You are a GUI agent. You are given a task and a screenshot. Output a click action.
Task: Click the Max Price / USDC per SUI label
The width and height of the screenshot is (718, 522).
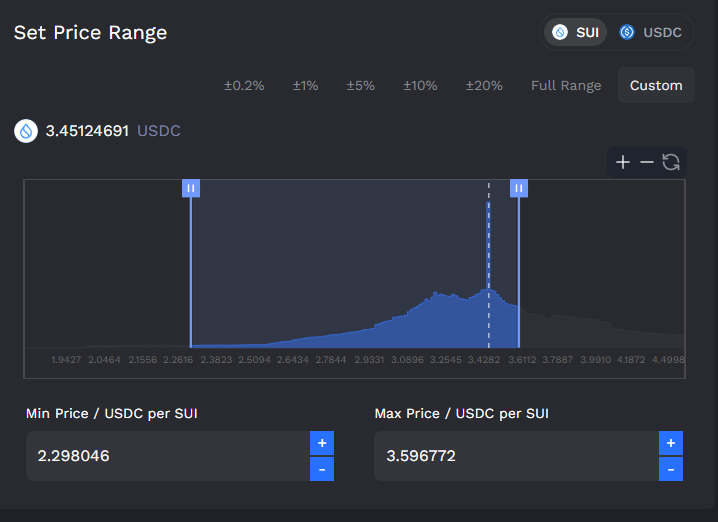[462, 413]
